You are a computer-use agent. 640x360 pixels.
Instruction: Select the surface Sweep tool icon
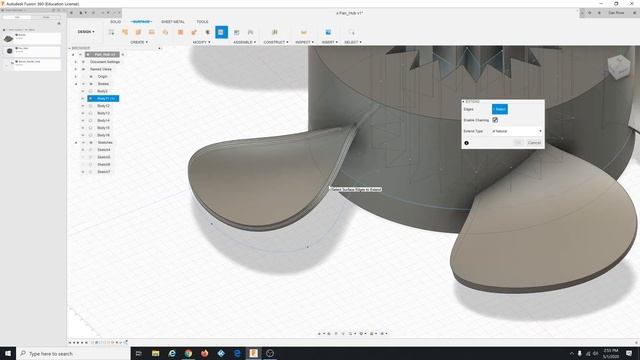pyautogui.click(x=152, y=32)
